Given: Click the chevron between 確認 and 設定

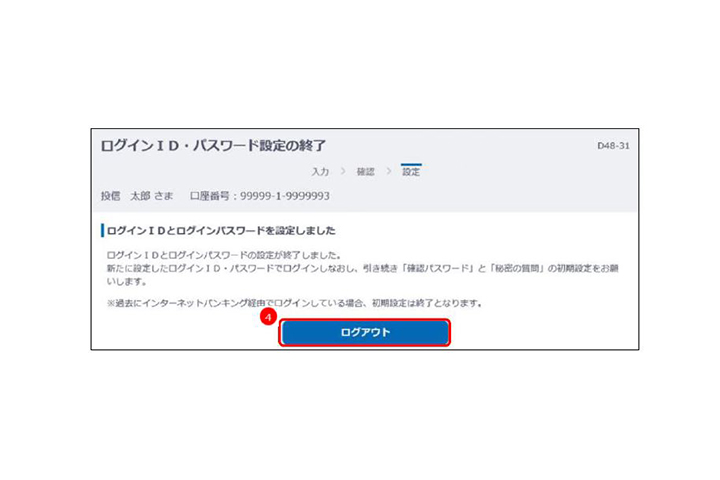Looking at the screenshot, I should click(x=388, y=171).
